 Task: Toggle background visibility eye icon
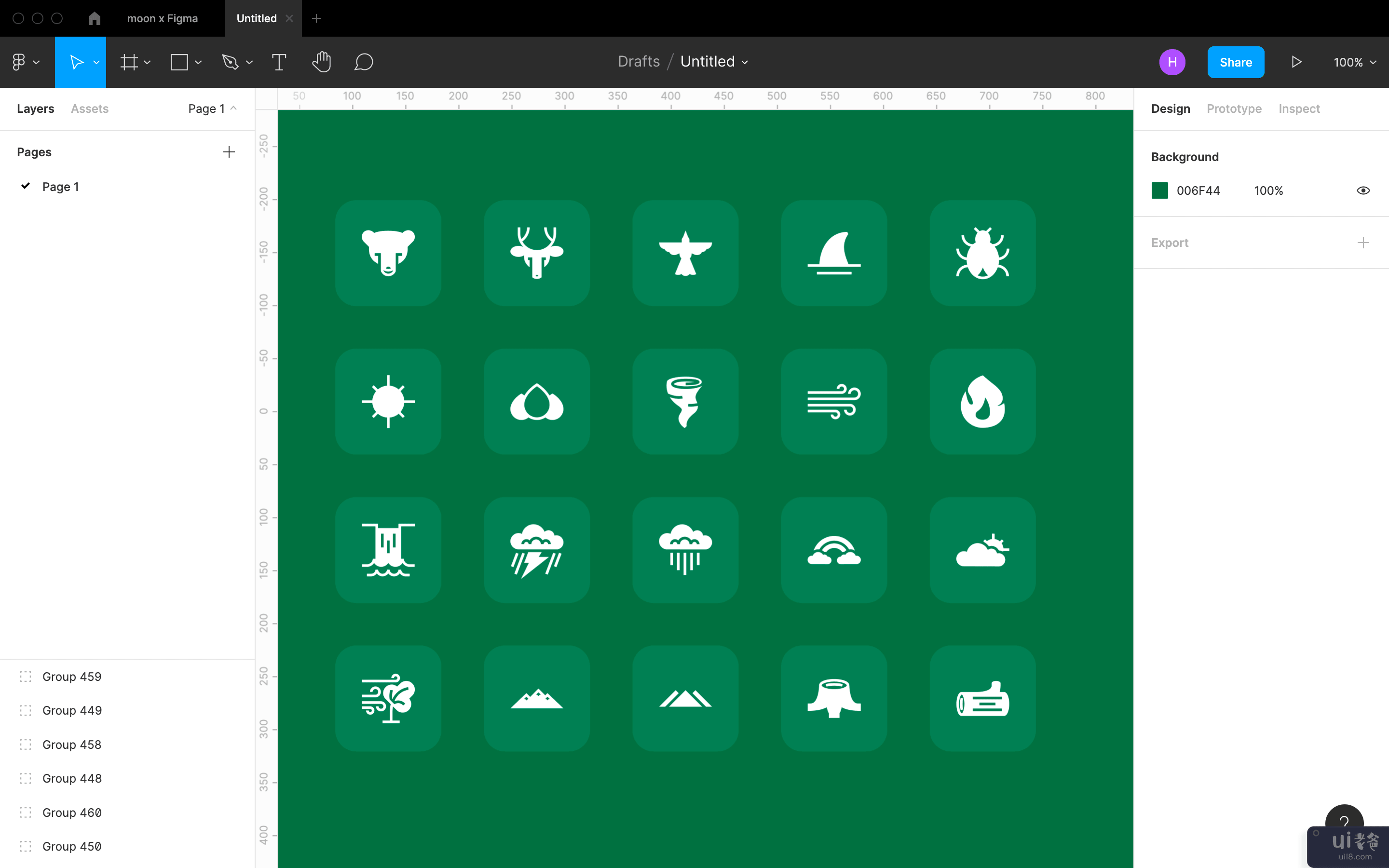[1363, 190]
